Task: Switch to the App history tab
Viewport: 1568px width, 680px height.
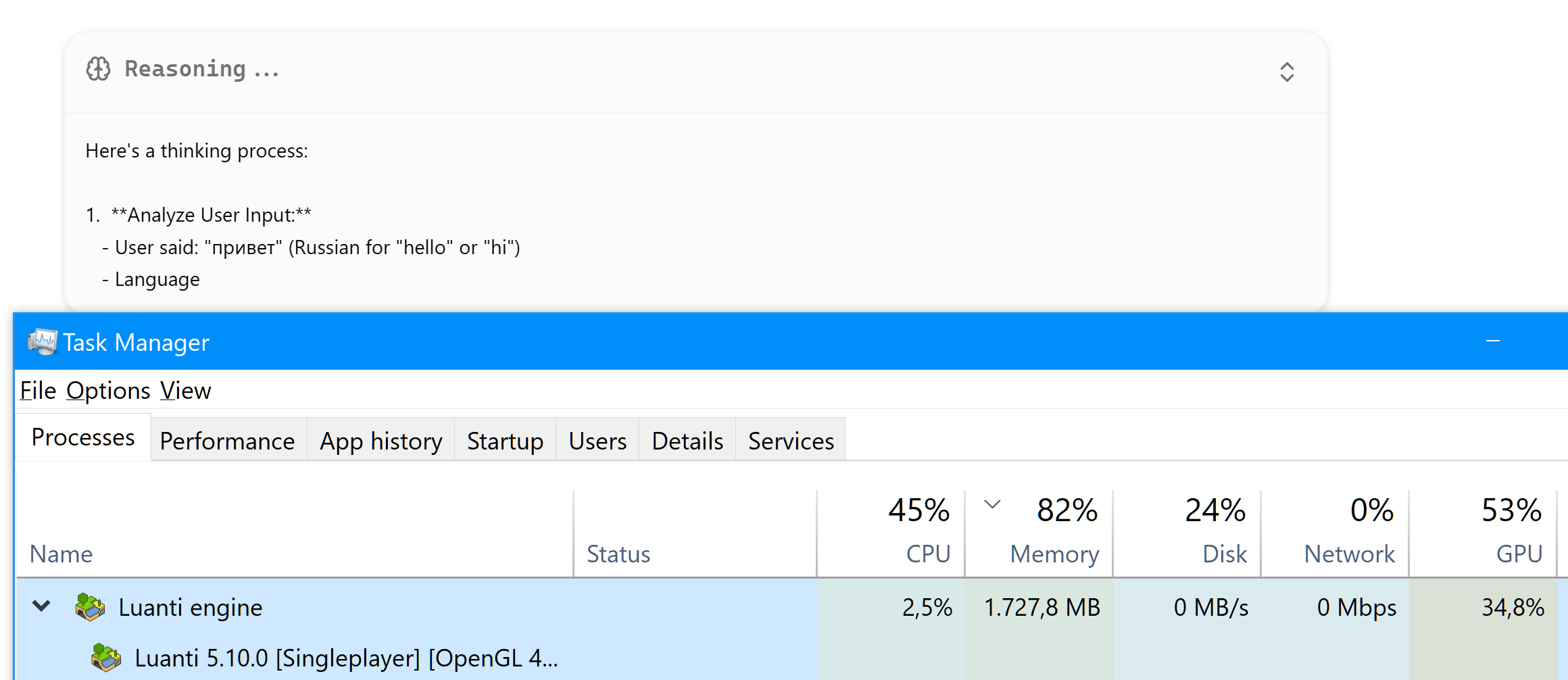Action: (381, 441)
